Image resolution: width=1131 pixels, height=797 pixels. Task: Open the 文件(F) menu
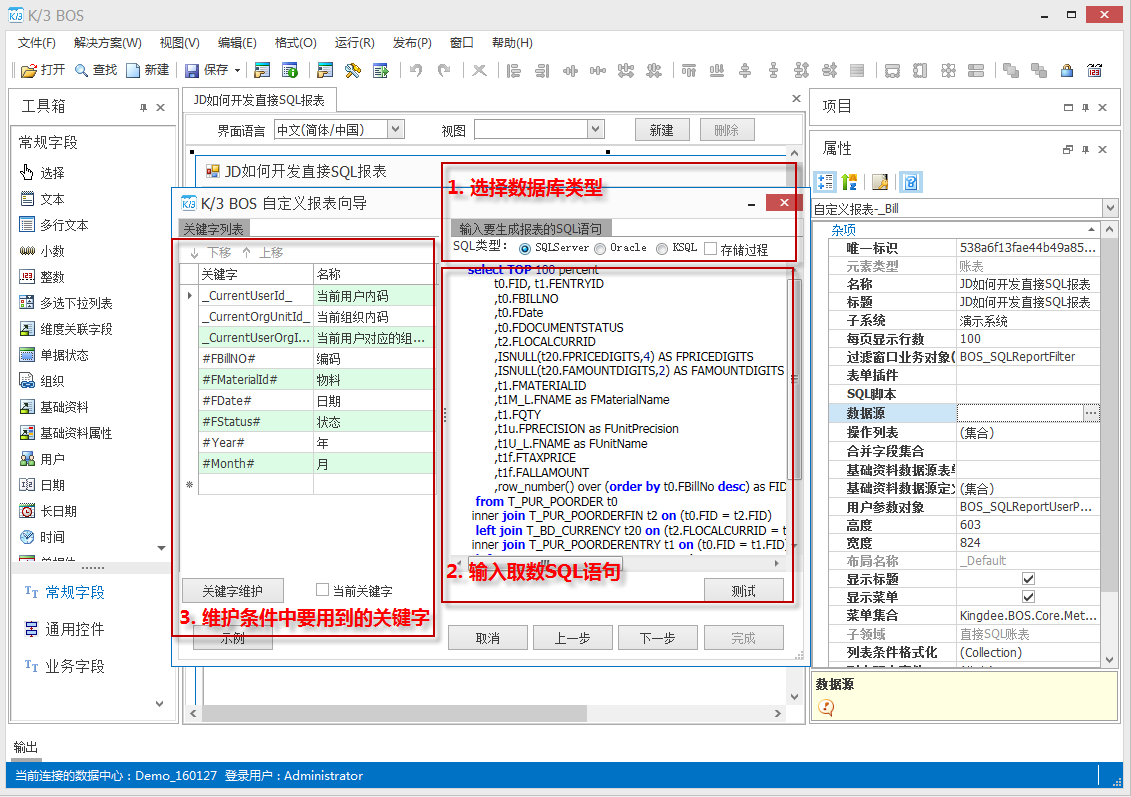point(37,43)
